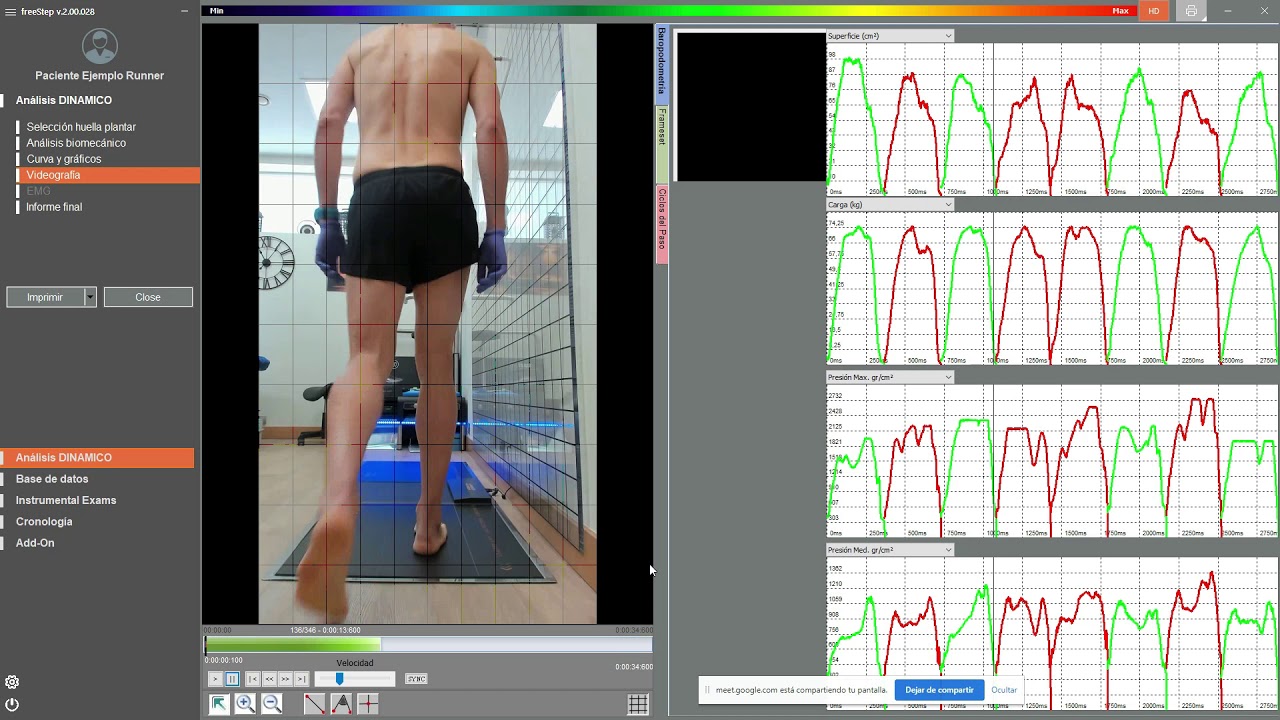The height and width of the screenshot is (720, 1280).
Task: Click the Imprimir button
Action: coord(45,297)
